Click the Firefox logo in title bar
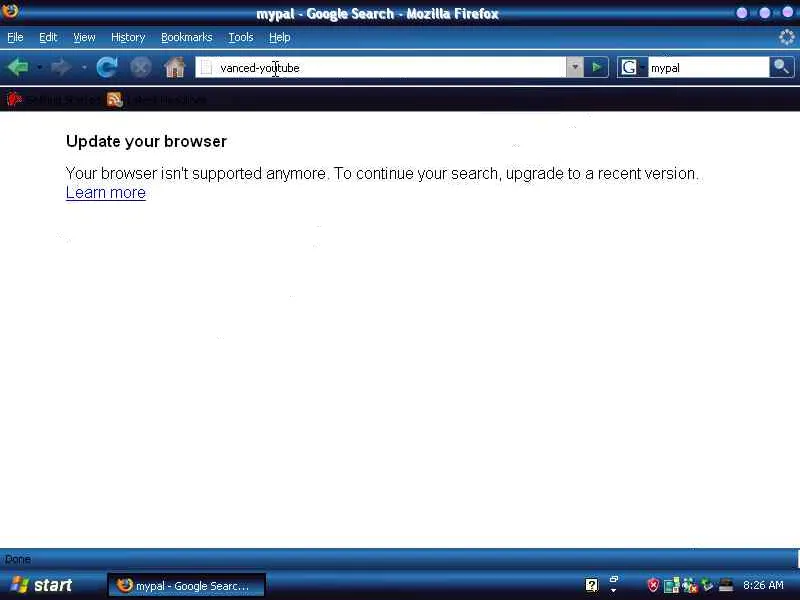The image size is (800, 600). click(x=10, y=10)
